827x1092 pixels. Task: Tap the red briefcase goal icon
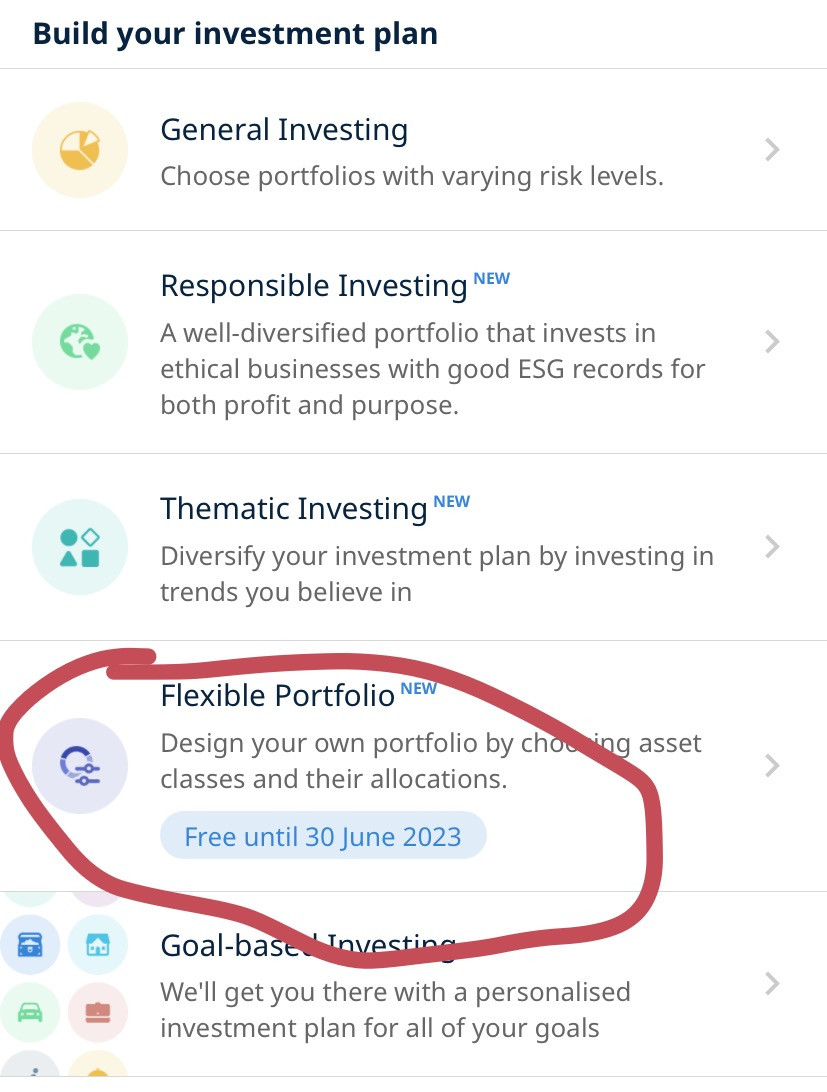click(x=98, y=1012)
